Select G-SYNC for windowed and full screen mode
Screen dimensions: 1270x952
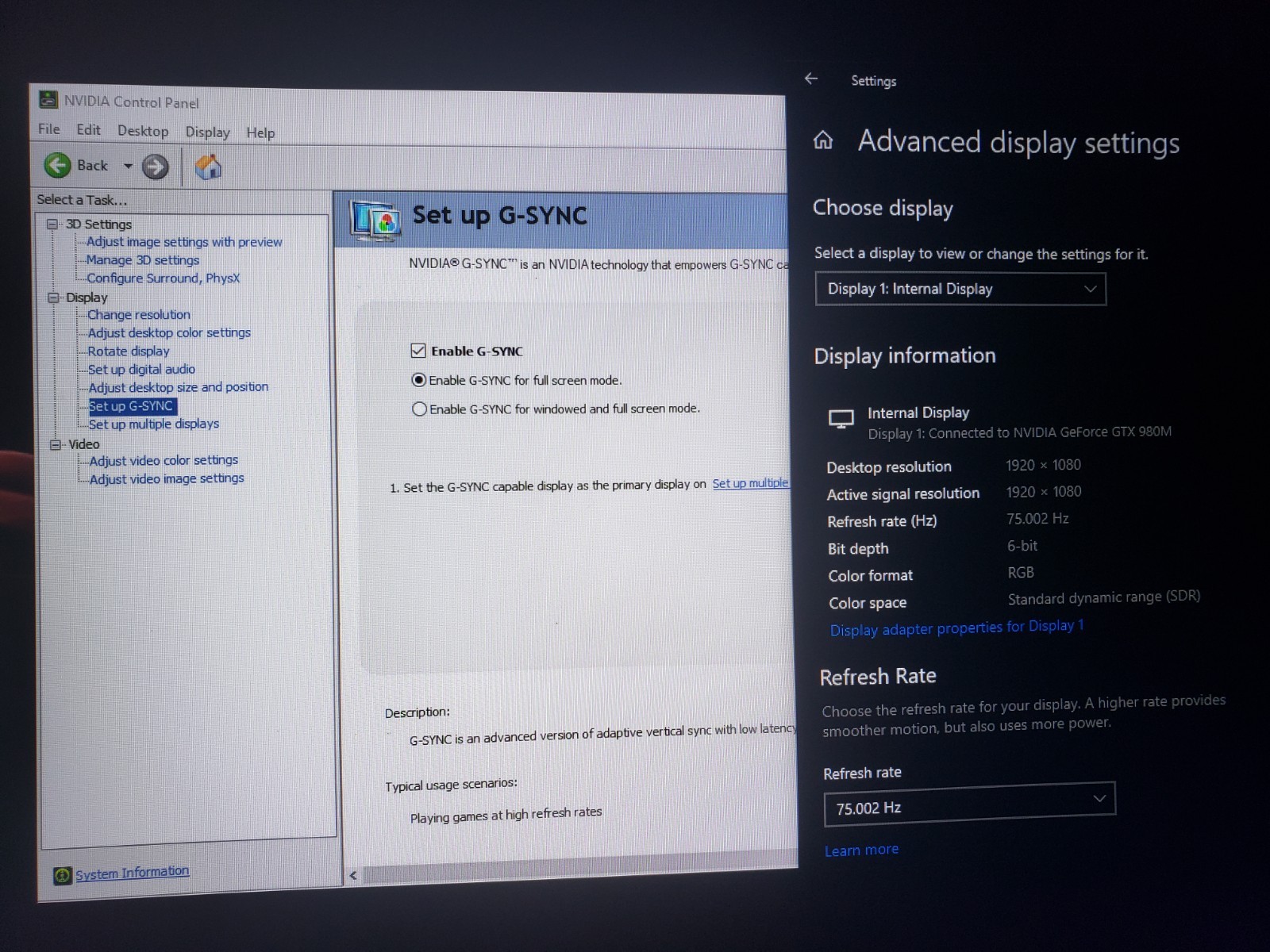pos(419,409)
